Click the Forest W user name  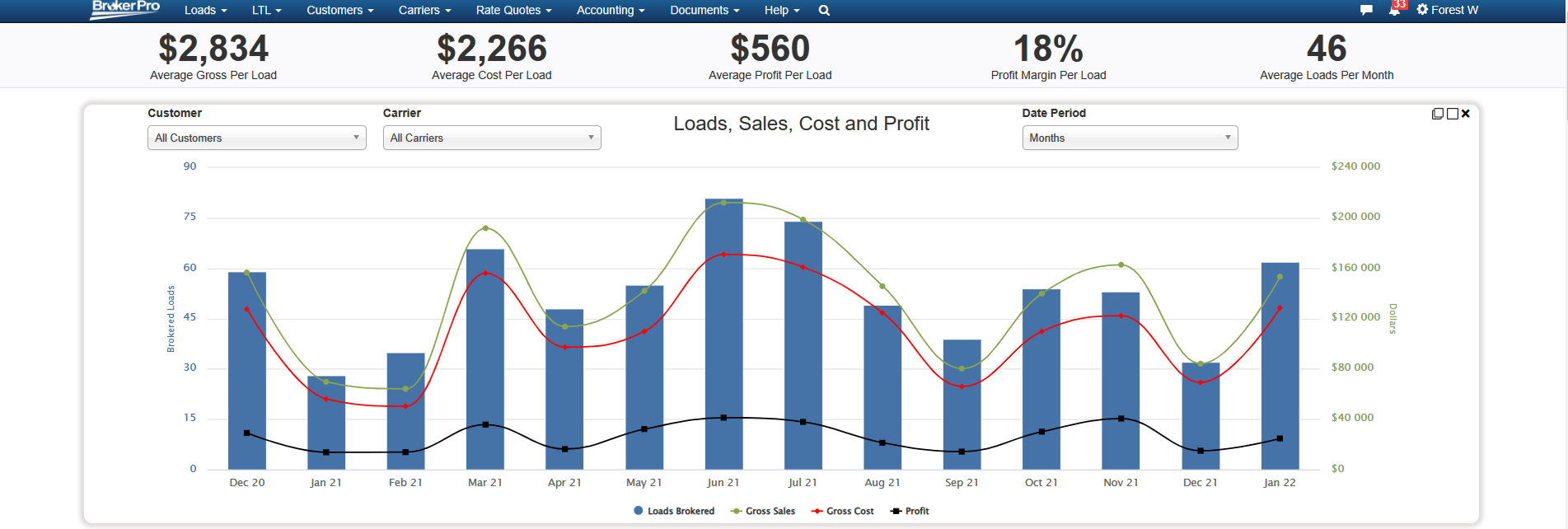click(1454, 10)
